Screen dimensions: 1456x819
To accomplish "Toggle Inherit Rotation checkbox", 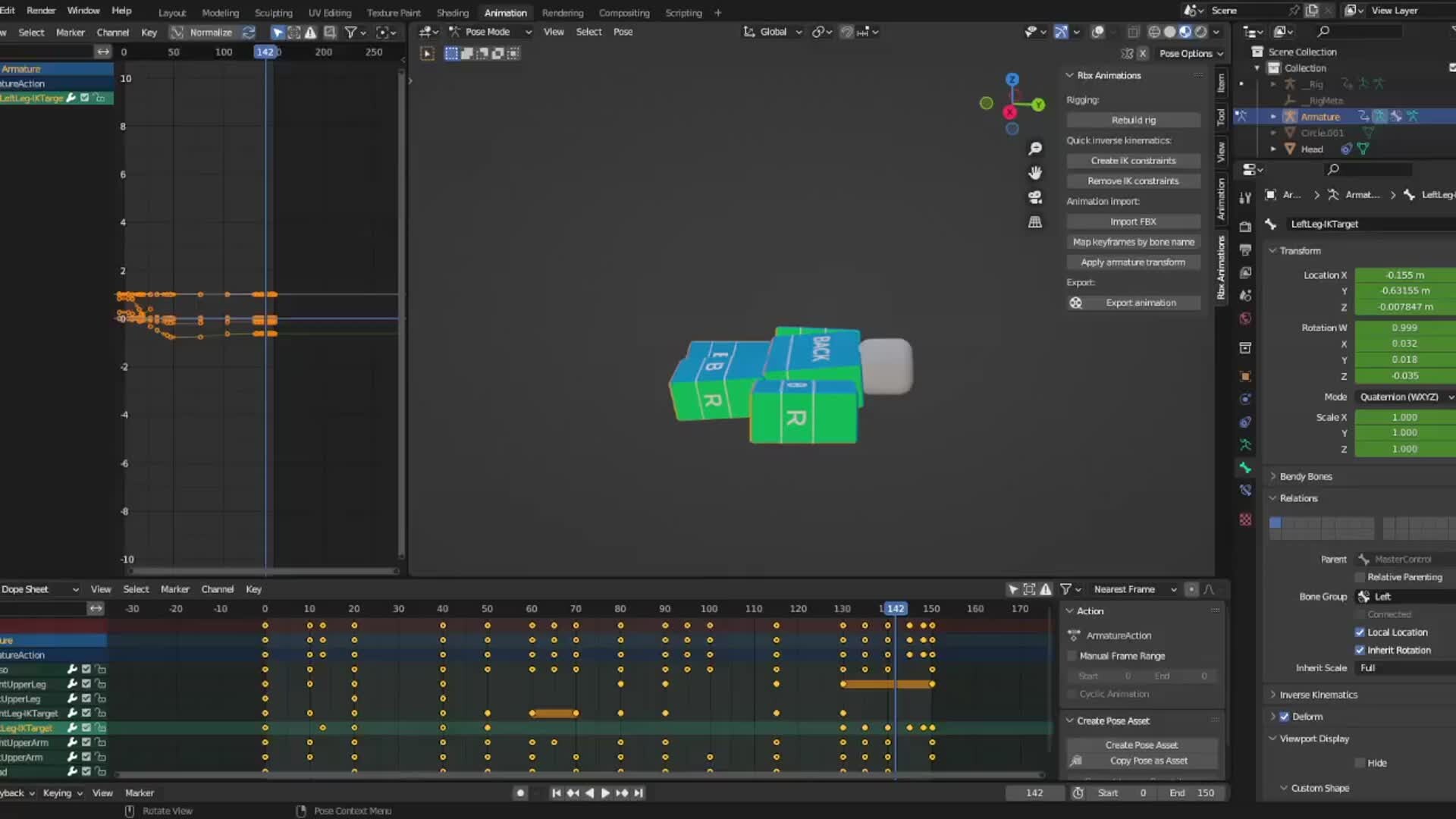I will click(x=1360, y=650).
